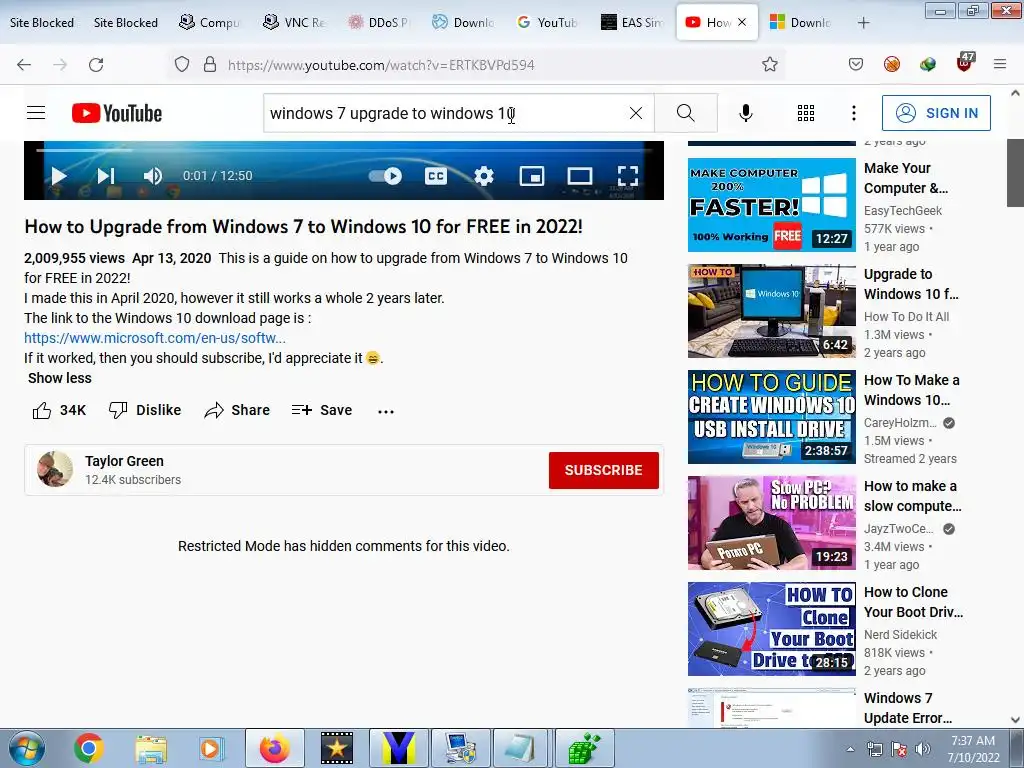Image resolution: width=1024 pixels, height=768 pixels.
Task: Save video to a playlist
Action: (x=322, y=410)
